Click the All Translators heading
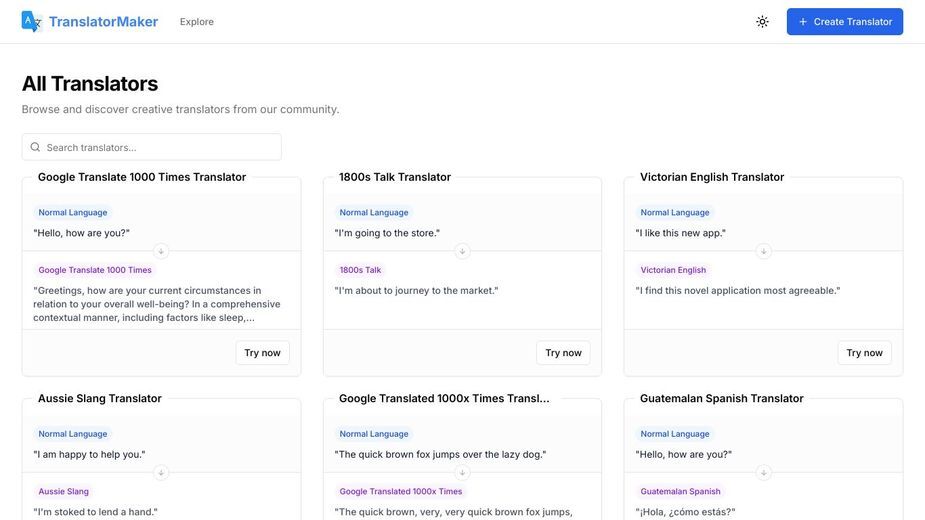Viewport: 925px width, 520px height. click(90, 84)
